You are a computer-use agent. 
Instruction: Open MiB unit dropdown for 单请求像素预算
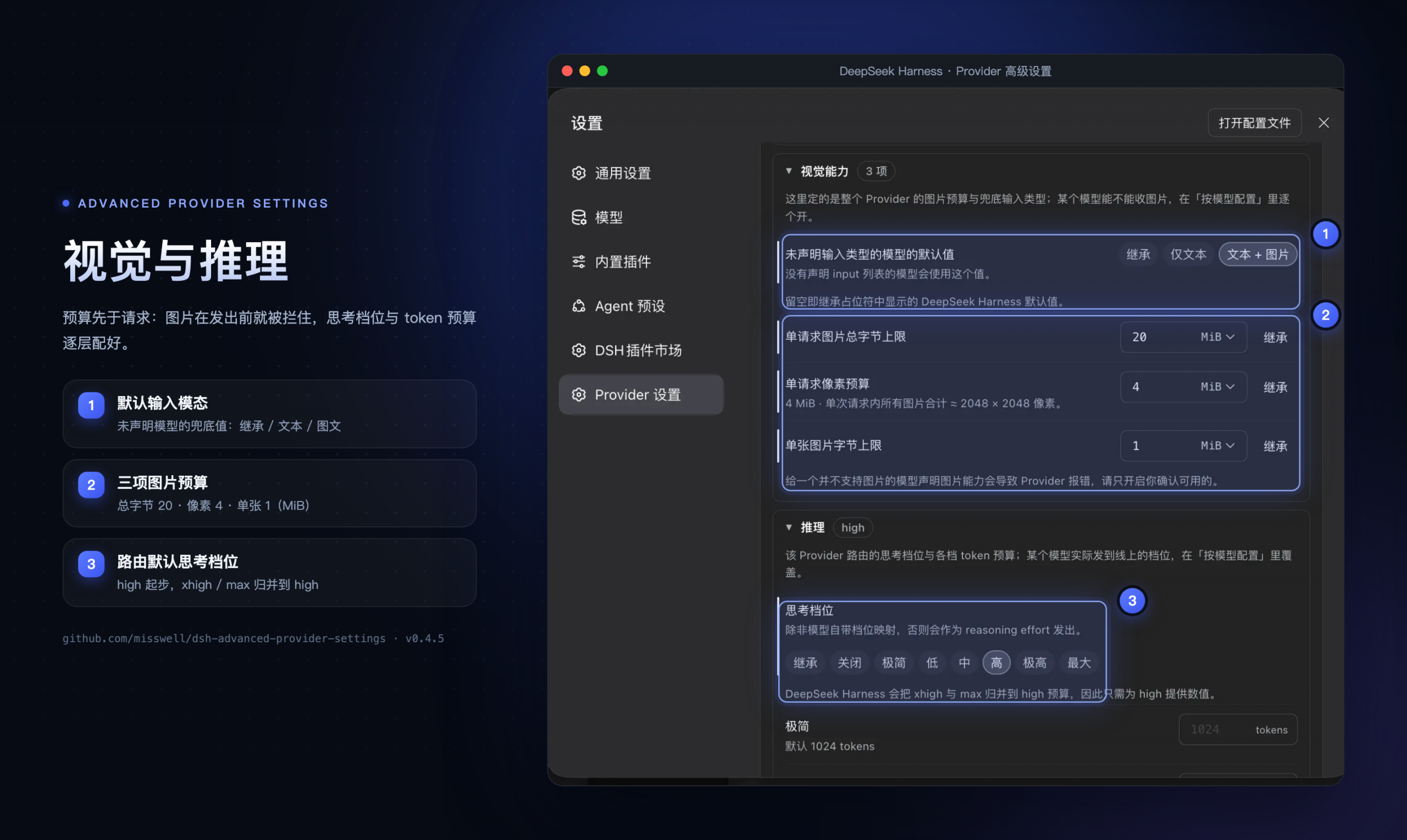tap(1217, 387)
